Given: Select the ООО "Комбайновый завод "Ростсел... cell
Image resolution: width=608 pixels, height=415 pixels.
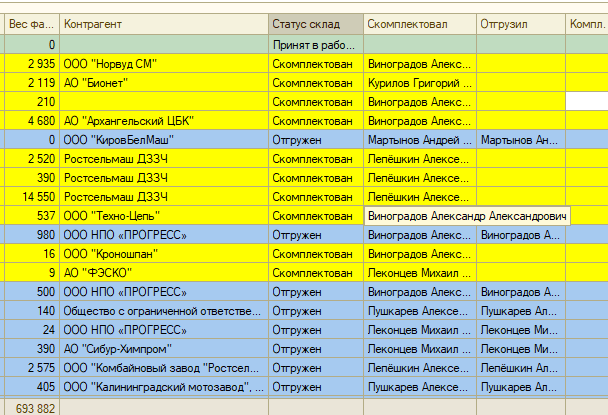Looking at the screenshot, I should (x=164, y=368).
